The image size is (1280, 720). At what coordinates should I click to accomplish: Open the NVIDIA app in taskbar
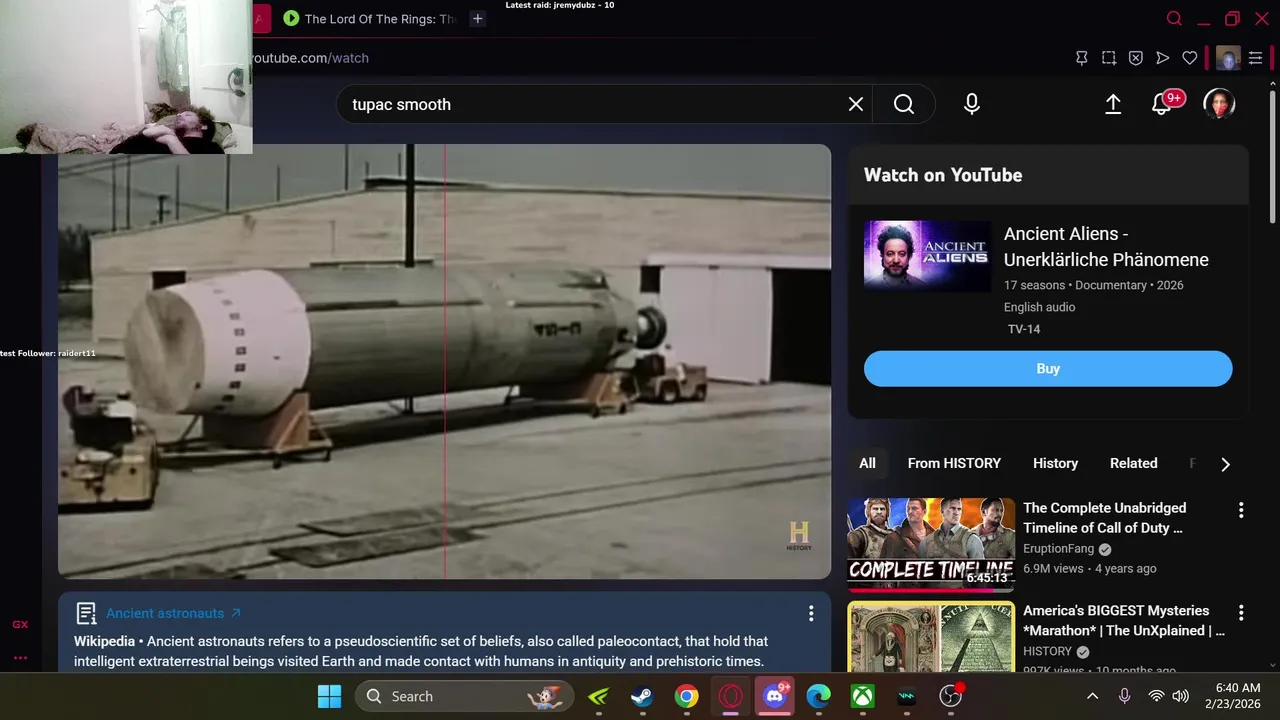598,696
